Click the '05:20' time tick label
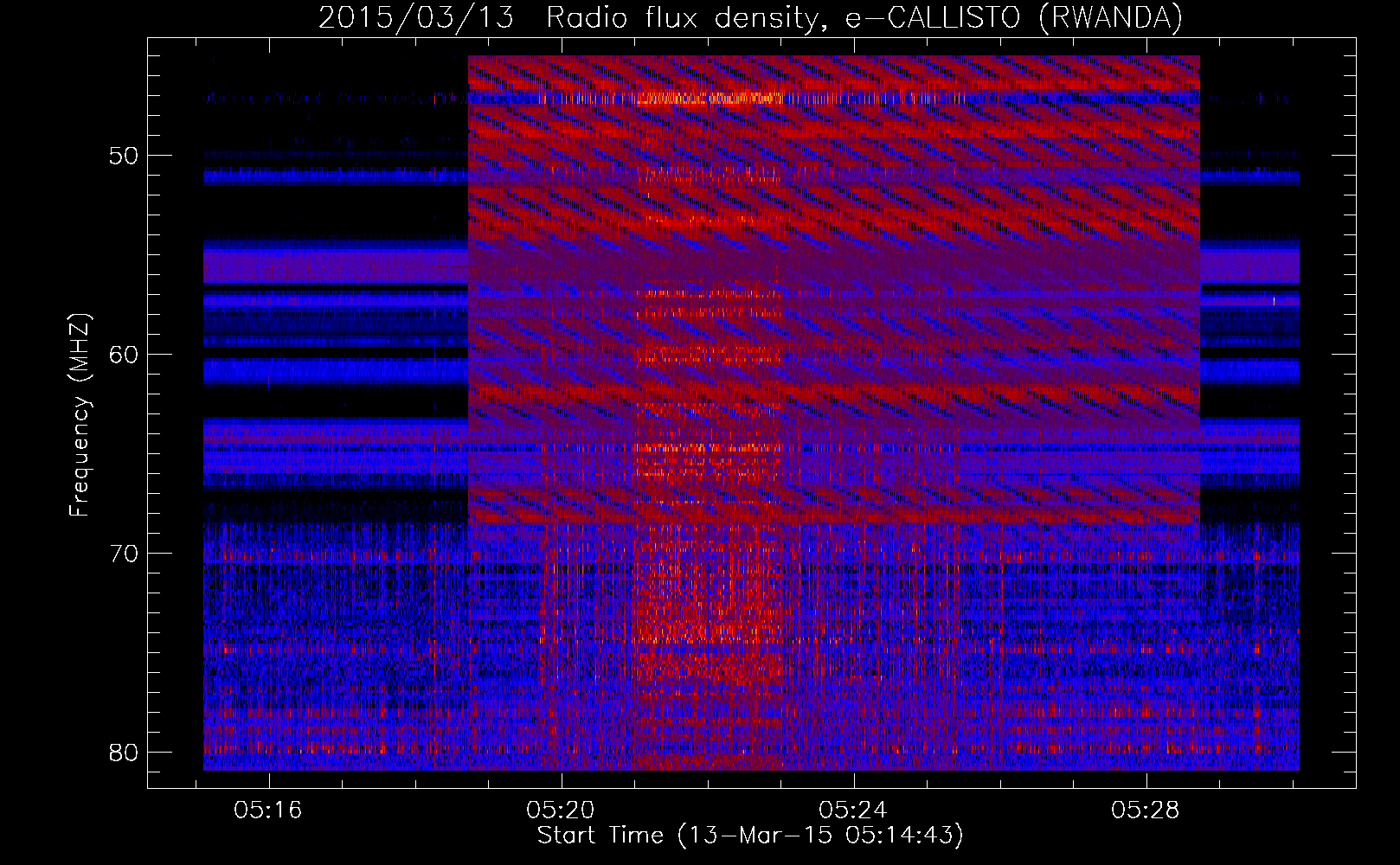The width and height of the screenshot is (1400, 865). click(561, 811)
